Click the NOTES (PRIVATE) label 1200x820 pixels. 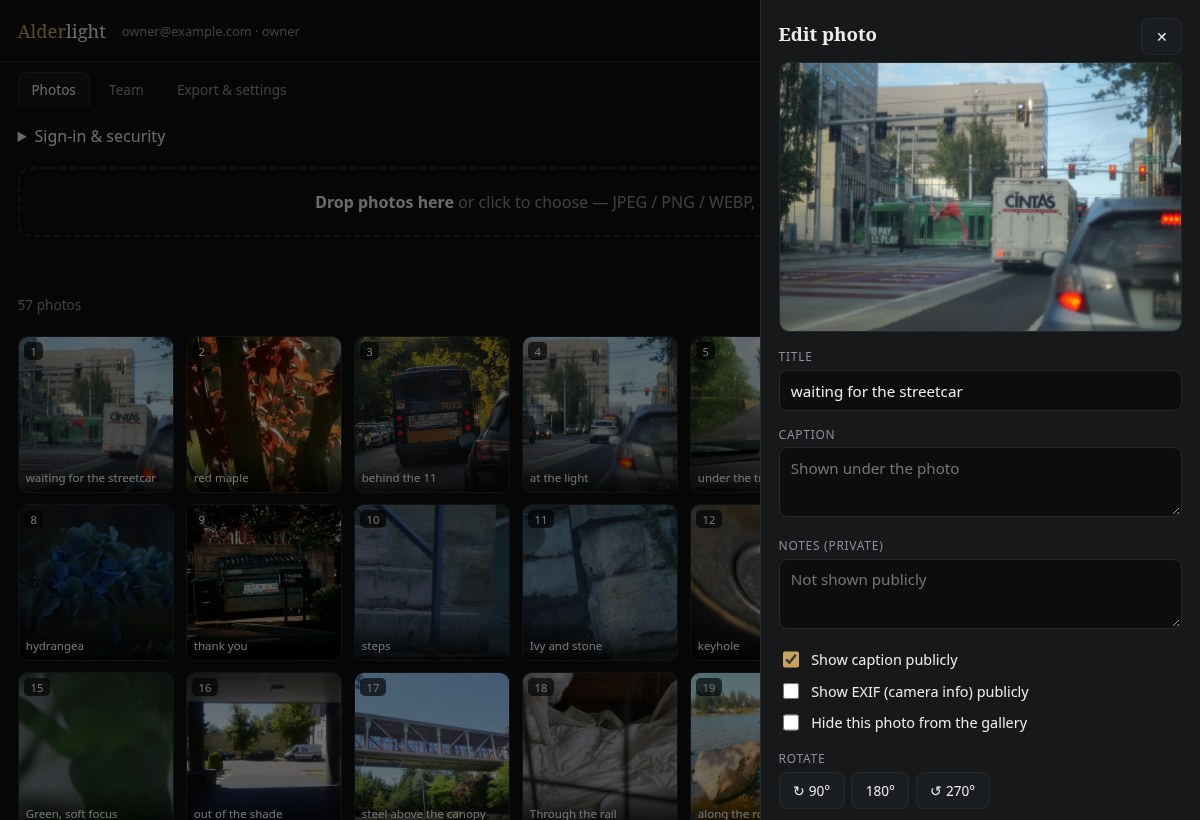(831, 545)
